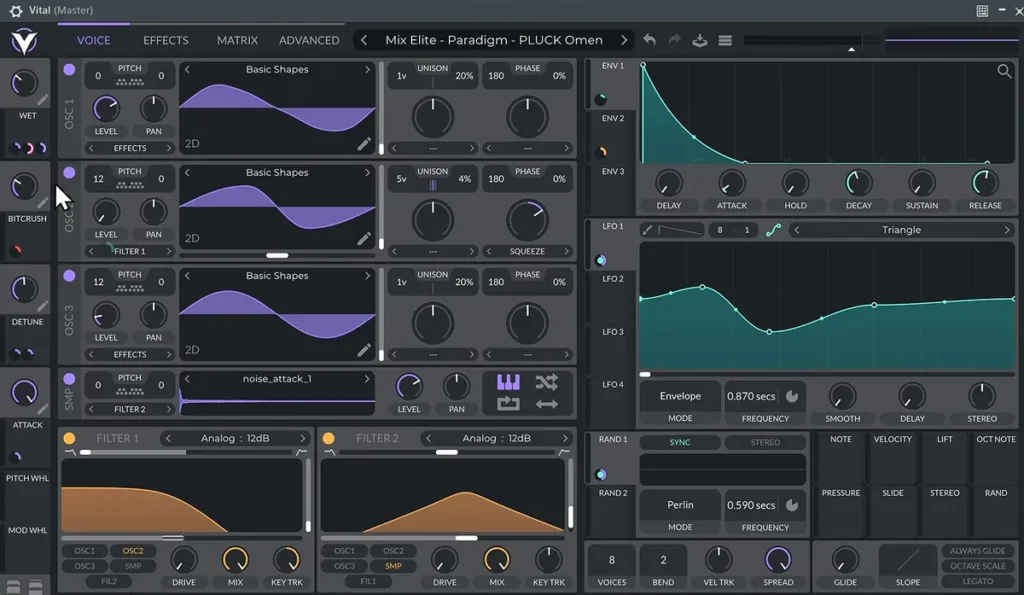Switch to VOICE tab

[x=93, y=40]
